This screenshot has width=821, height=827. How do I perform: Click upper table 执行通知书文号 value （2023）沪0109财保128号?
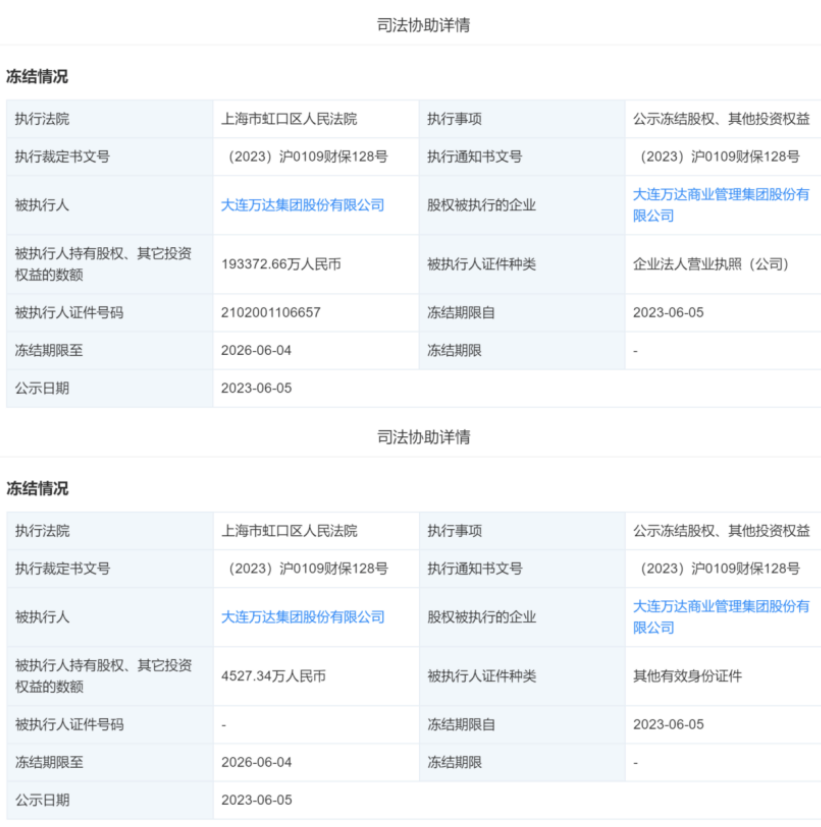click(717, 157)
